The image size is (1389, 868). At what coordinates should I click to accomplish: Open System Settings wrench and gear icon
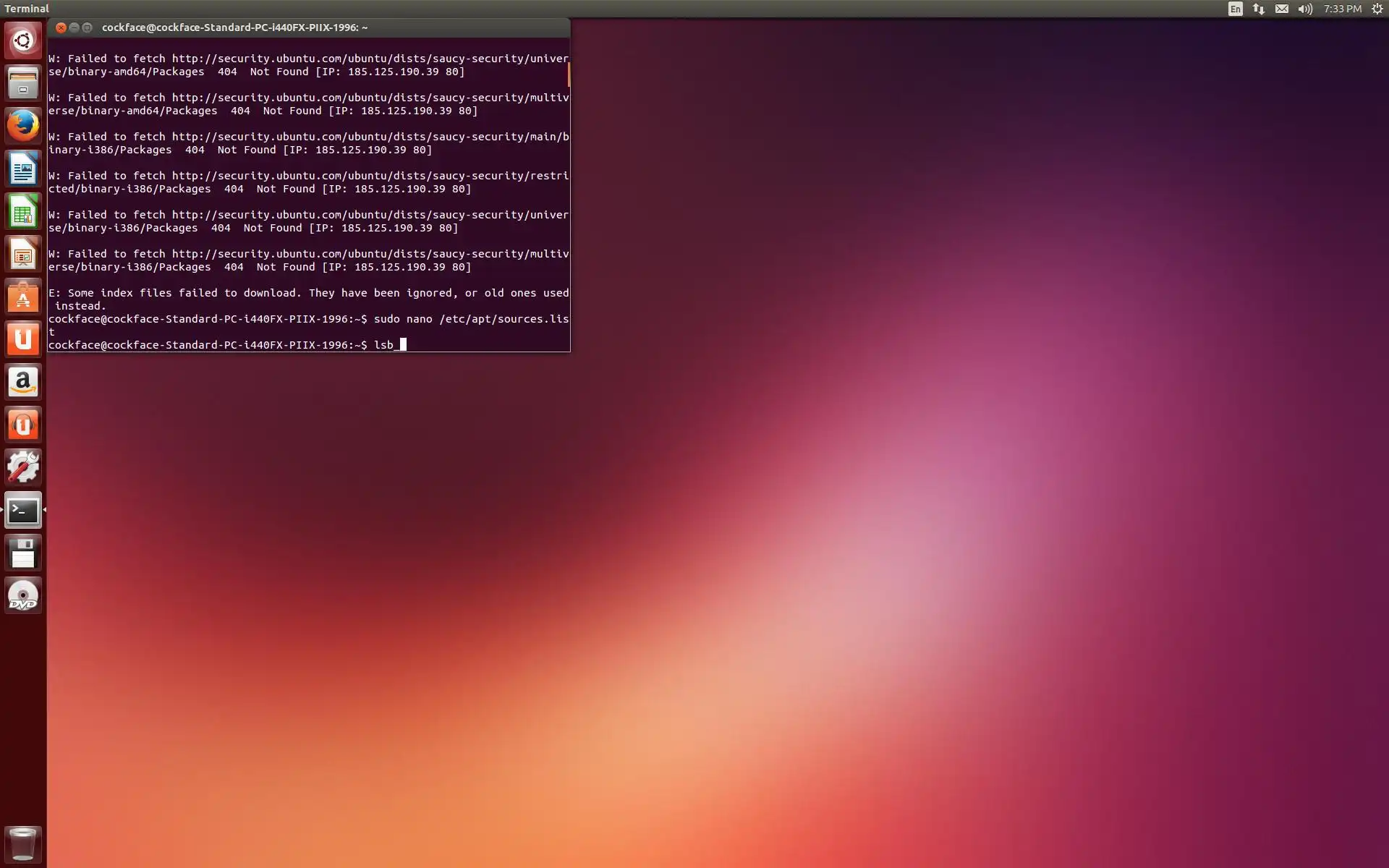[23, 467]
